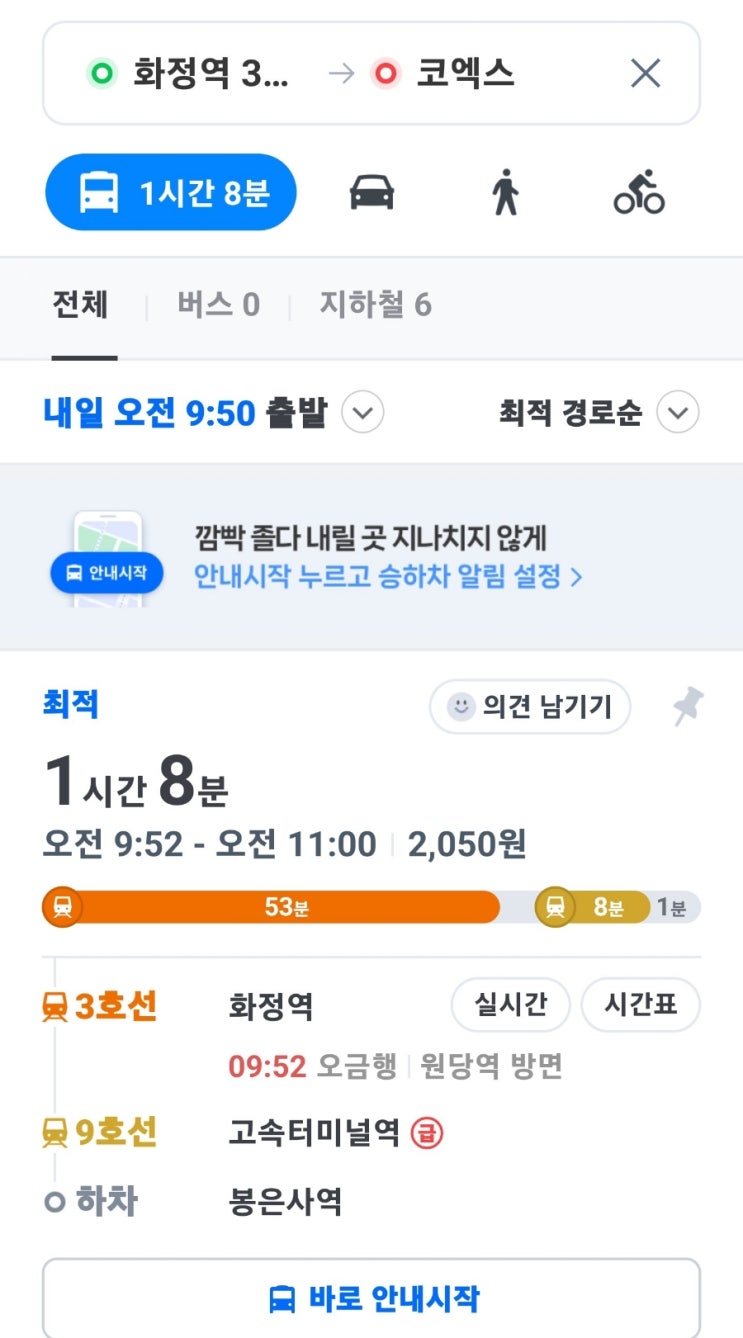The width and height of the screenshot is (743, 1338).
Task: Pin this route with the pushpin icon
Action: pyautogui.click(x=687, y=707)
